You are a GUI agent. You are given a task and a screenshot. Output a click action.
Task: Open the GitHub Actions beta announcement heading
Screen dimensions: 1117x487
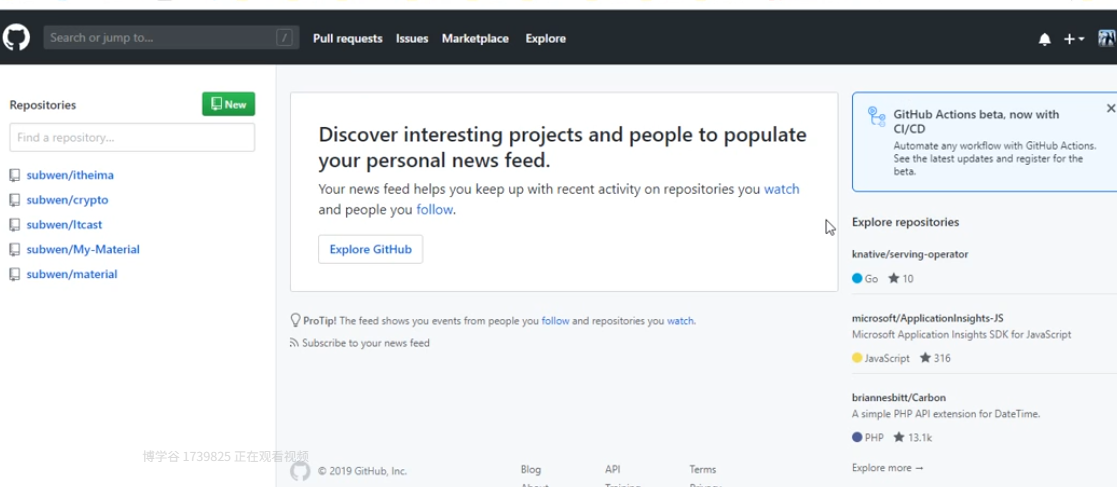[x=977, y=121]
